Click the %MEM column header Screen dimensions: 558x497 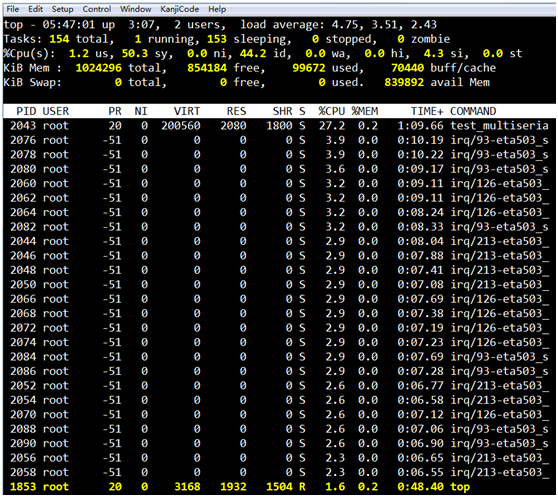pos(365,111)
